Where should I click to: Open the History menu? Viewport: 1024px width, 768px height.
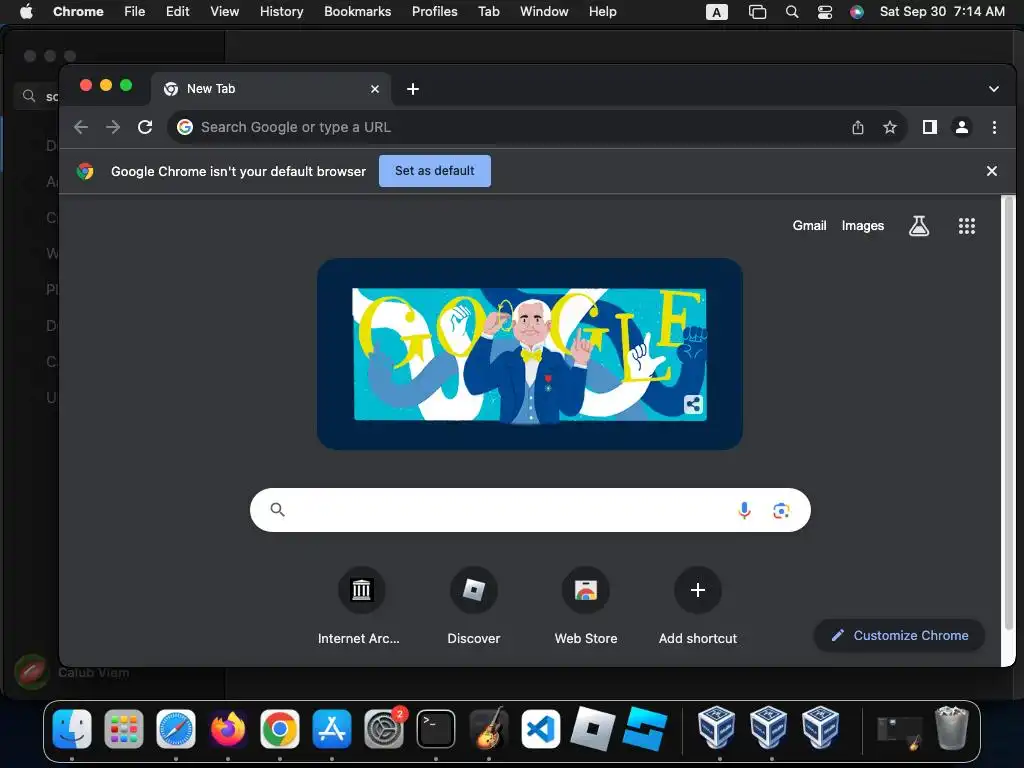tap(281, 11)
